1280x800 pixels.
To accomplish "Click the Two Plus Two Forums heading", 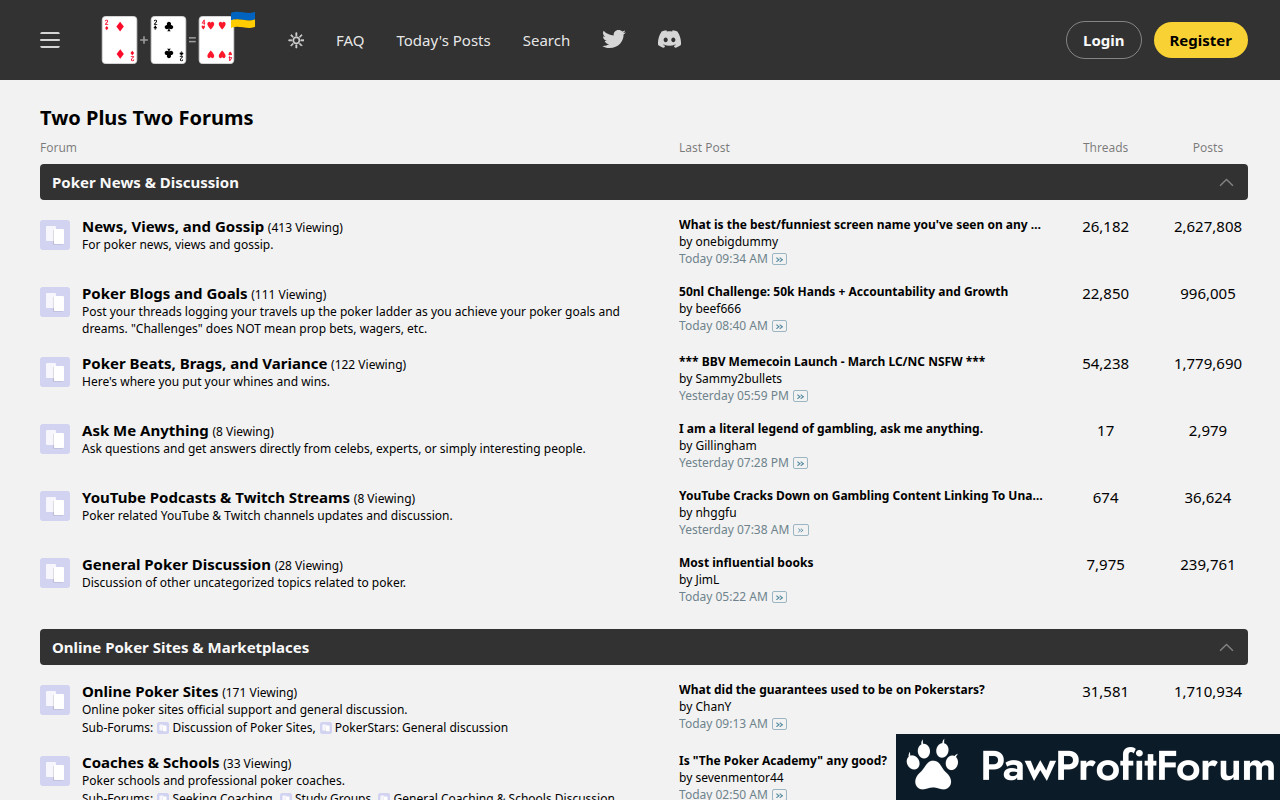I will [147, 118].
